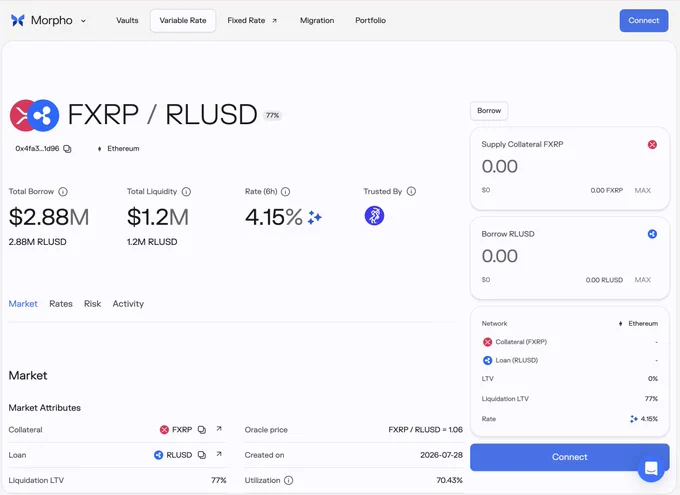Focus the Supply Collateral FXRP amount field
The width and height of the screenshot is (680, 495).
coord(500,167)
